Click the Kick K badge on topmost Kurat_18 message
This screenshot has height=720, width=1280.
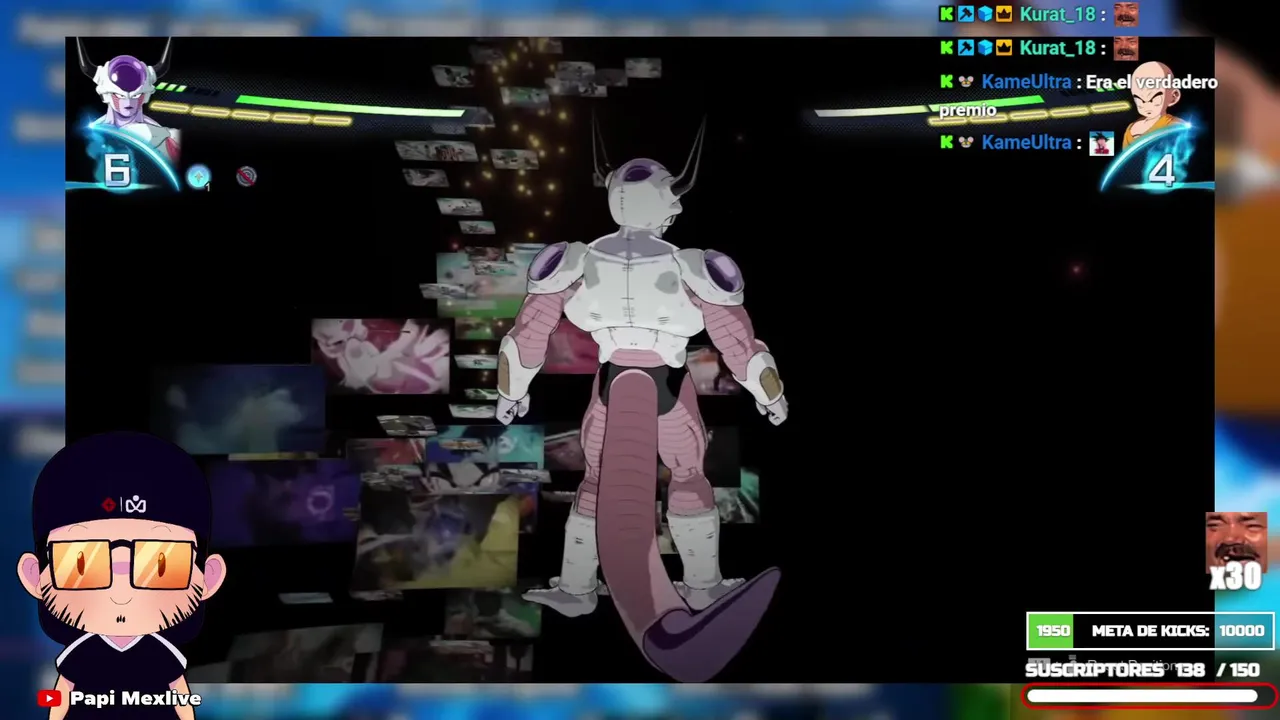[x=946, y=14]
